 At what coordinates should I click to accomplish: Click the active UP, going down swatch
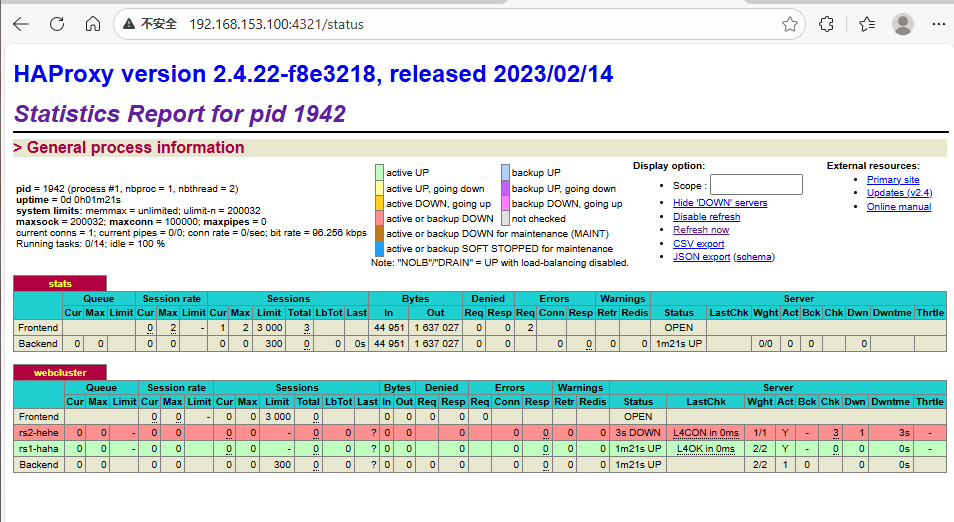380,188
